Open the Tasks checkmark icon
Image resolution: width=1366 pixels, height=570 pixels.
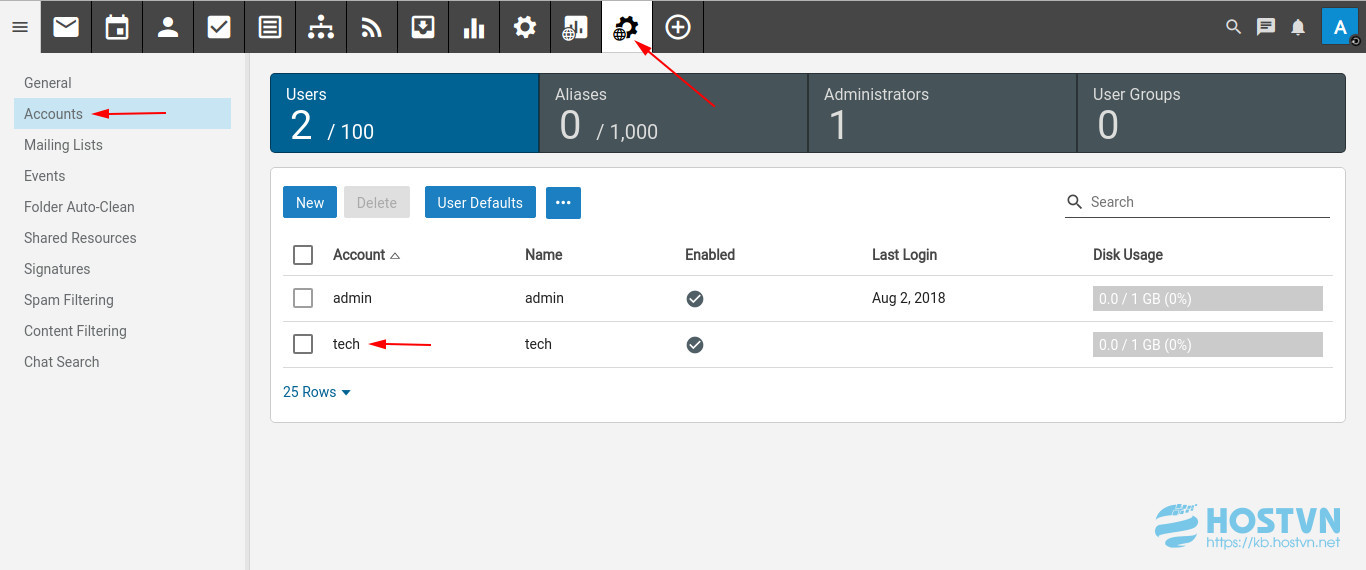(x=219, y=27)
